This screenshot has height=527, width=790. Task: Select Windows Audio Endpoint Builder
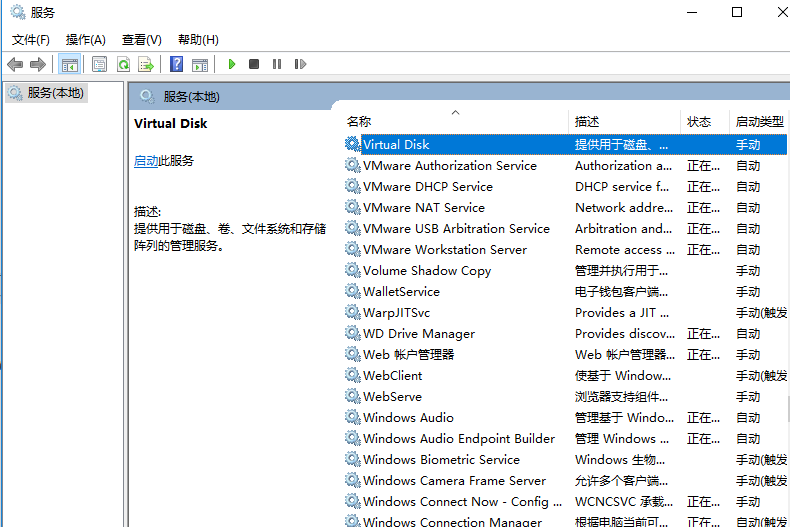click(565, 439)
